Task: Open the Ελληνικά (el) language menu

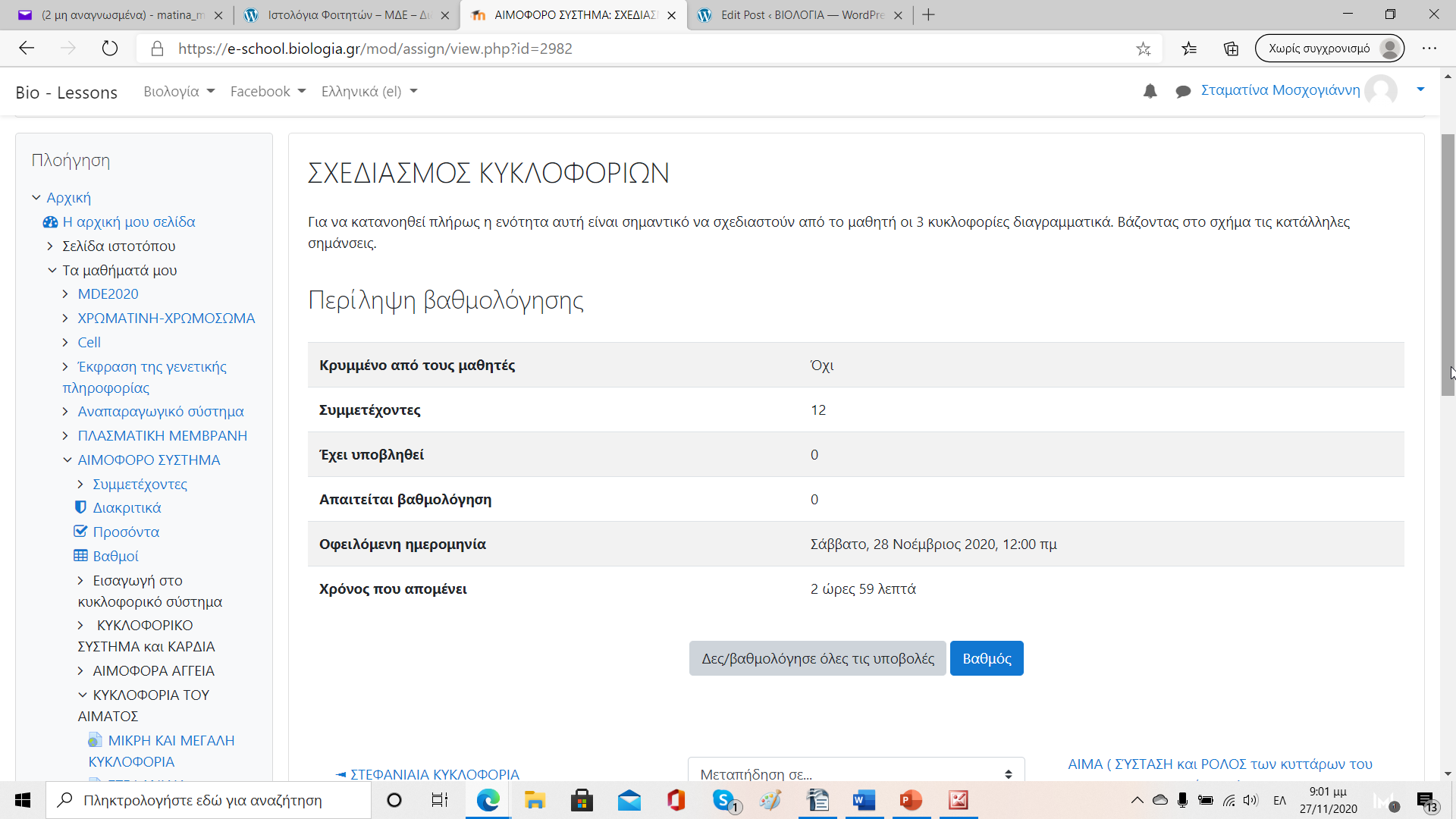Action: (369, 92)
